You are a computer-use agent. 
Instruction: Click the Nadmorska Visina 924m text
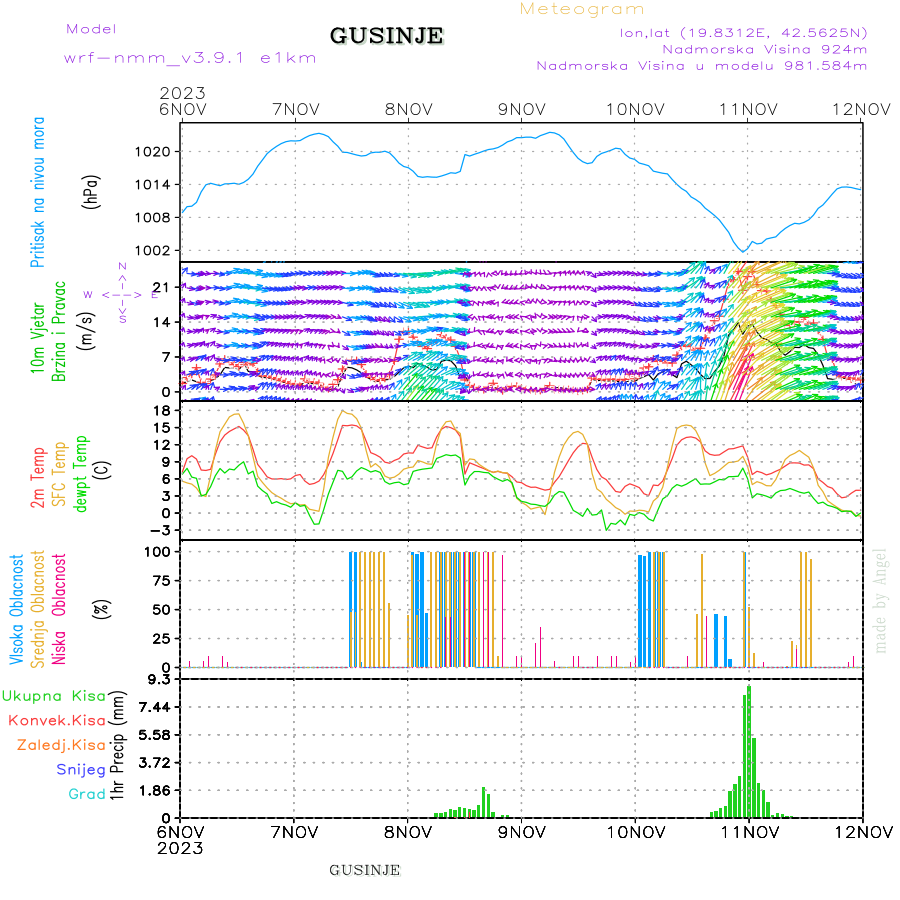click(x=765, y=49)
